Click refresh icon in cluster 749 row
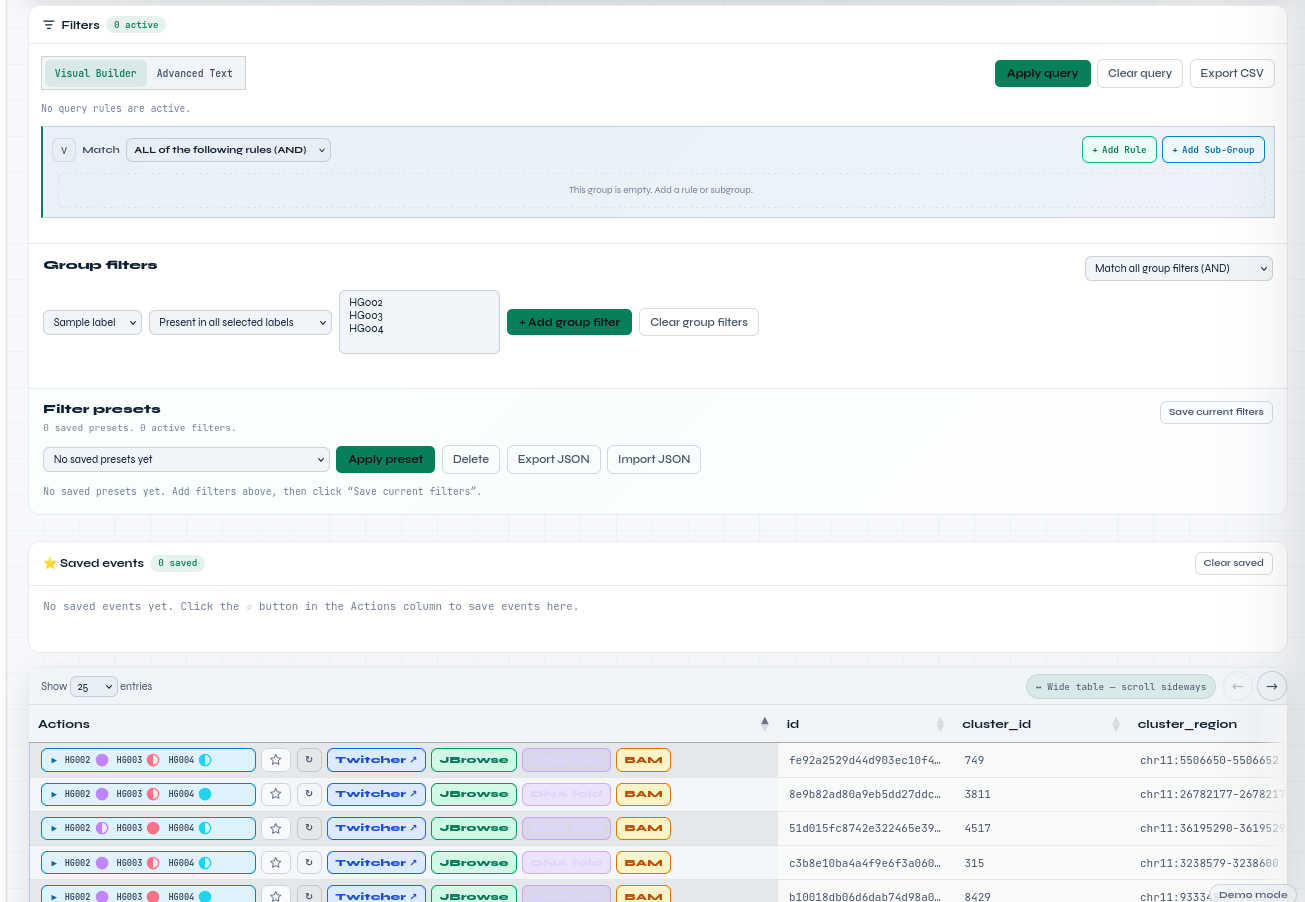Viewport: 1305px width, 902px height. click(309, 760)
